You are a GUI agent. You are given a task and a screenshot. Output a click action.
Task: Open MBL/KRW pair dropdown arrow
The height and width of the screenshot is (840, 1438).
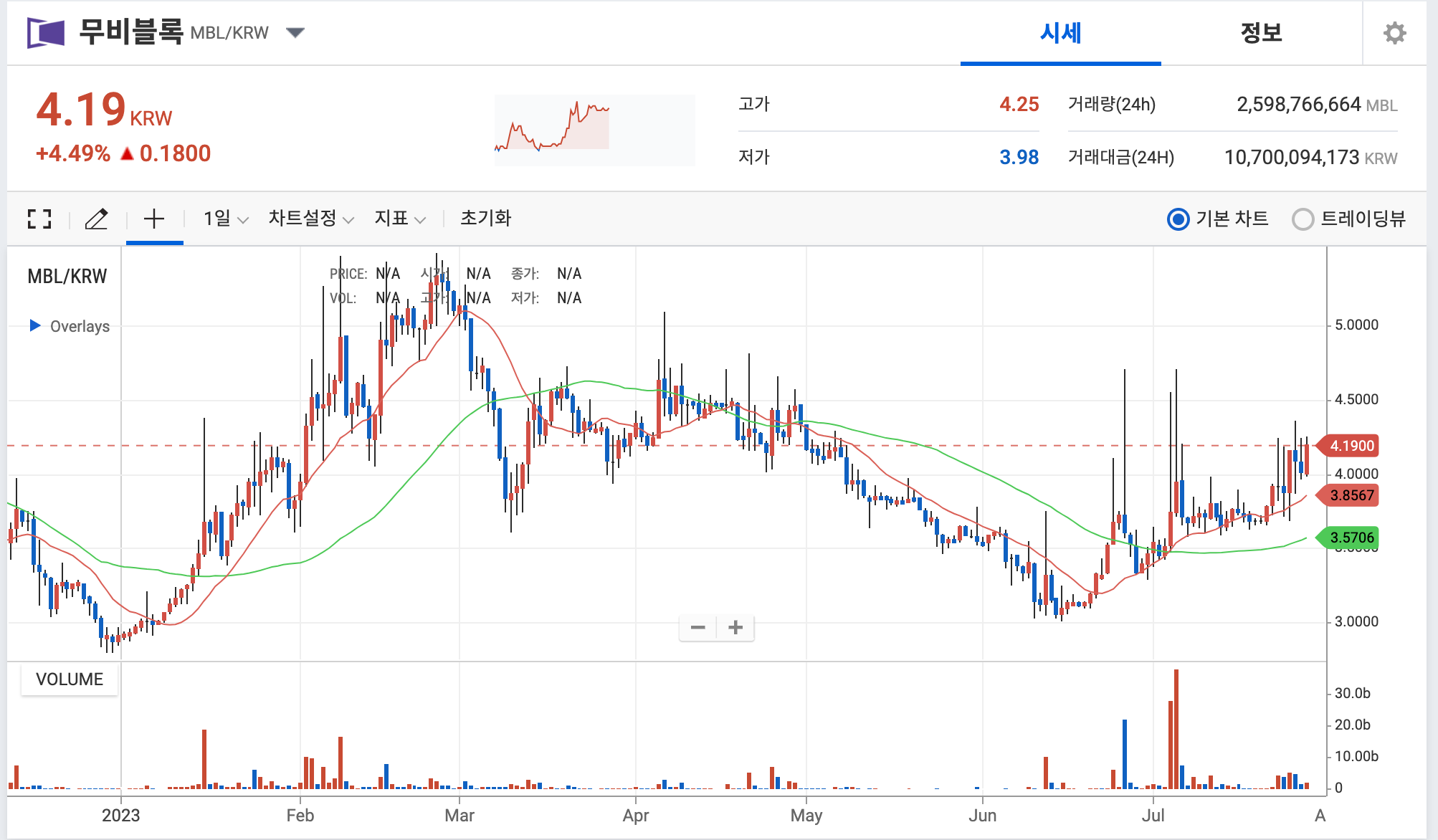click(295, 32)
